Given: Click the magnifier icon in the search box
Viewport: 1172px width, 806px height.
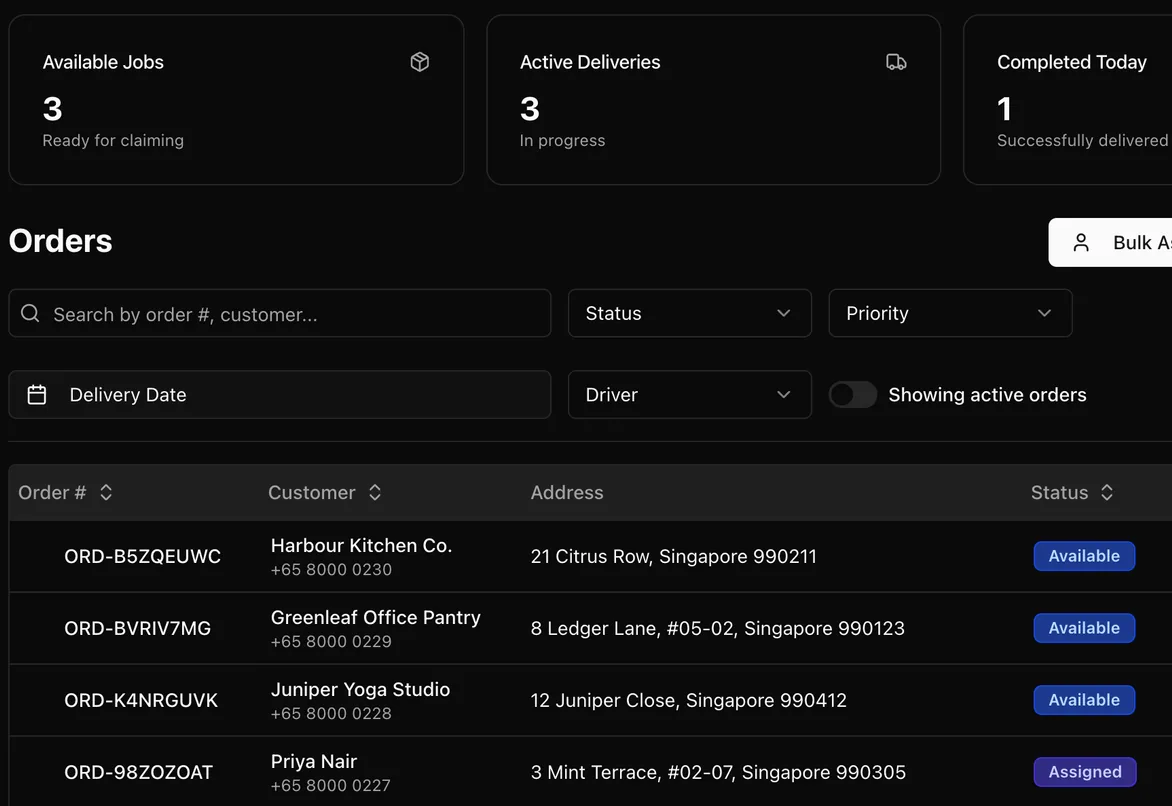Looking at the screenshot, I should (x=30, y=313).
